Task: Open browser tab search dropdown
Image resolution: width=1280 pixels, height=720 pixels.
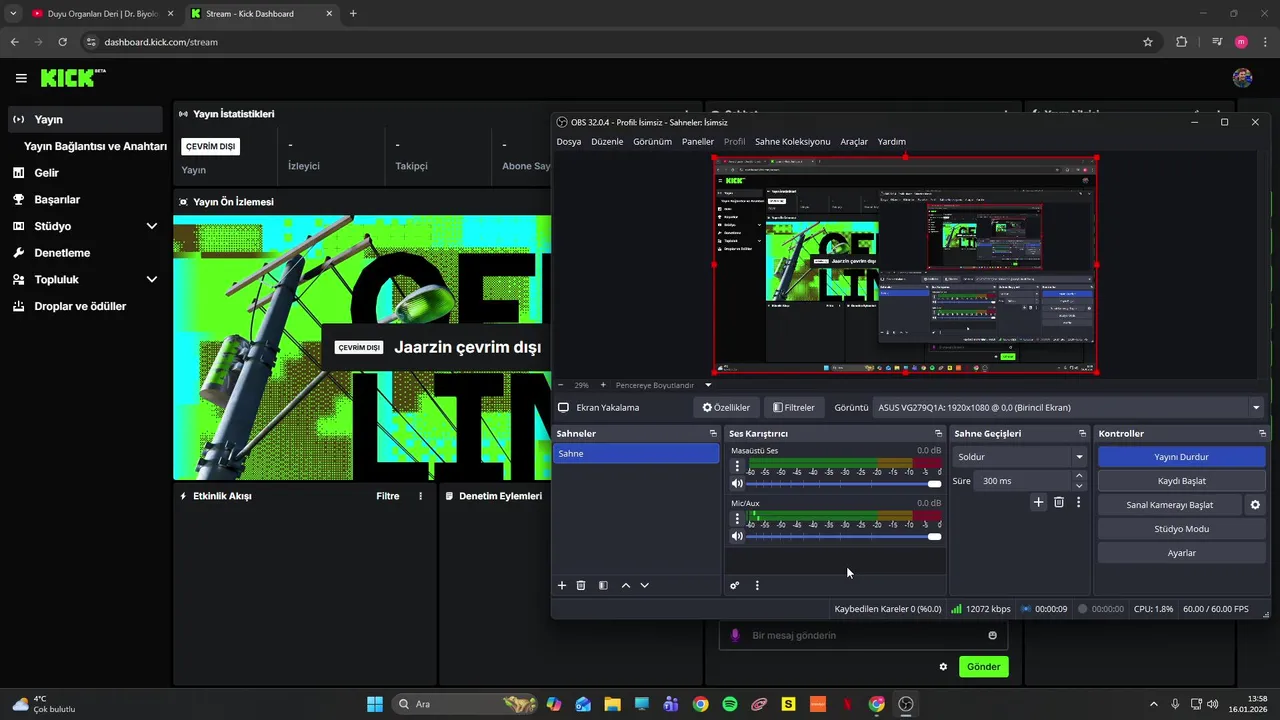Action: [13, 14]
